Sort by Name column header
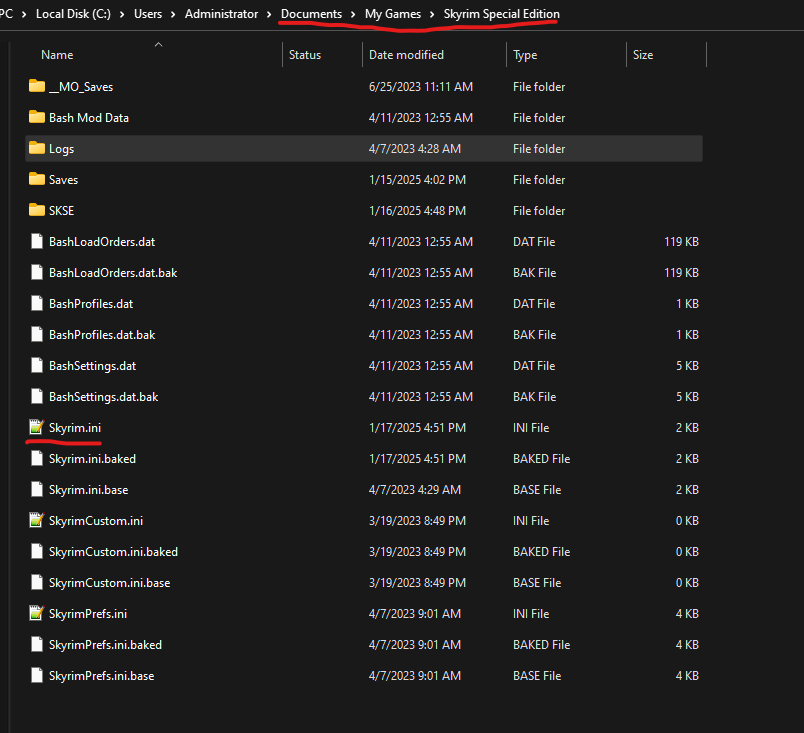Screen dimensions: 804x733 [57, 55]
